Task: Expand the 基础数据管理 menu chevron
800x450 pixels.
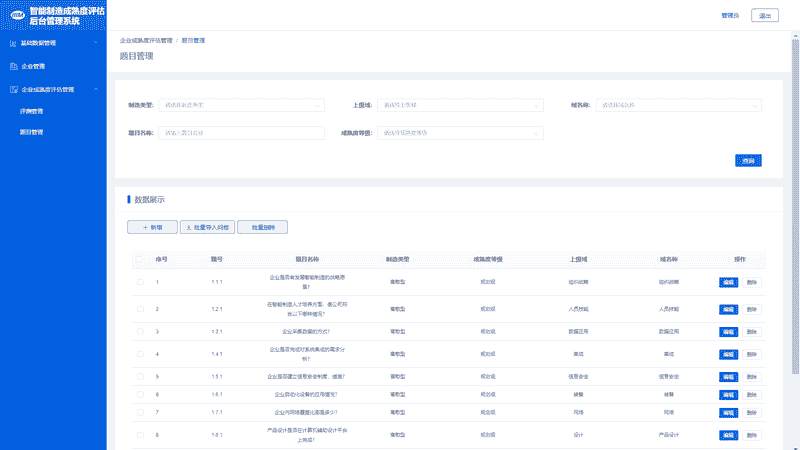Action: 95,43
